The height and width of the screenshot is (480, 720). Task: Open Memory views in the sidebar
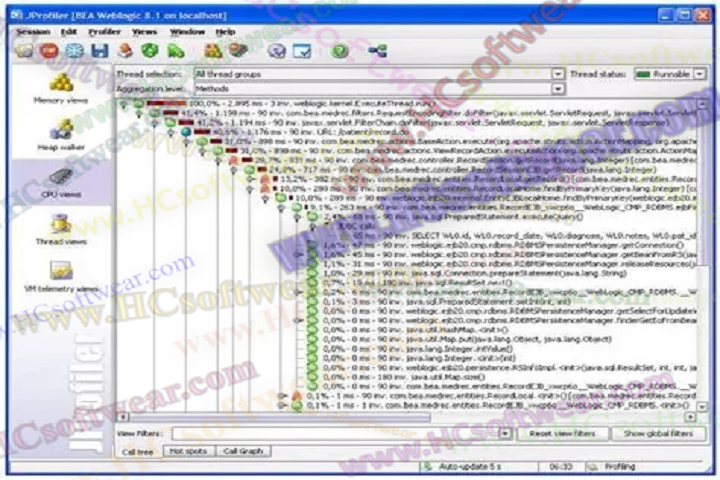pyautogui.click(x=61, y=89)
